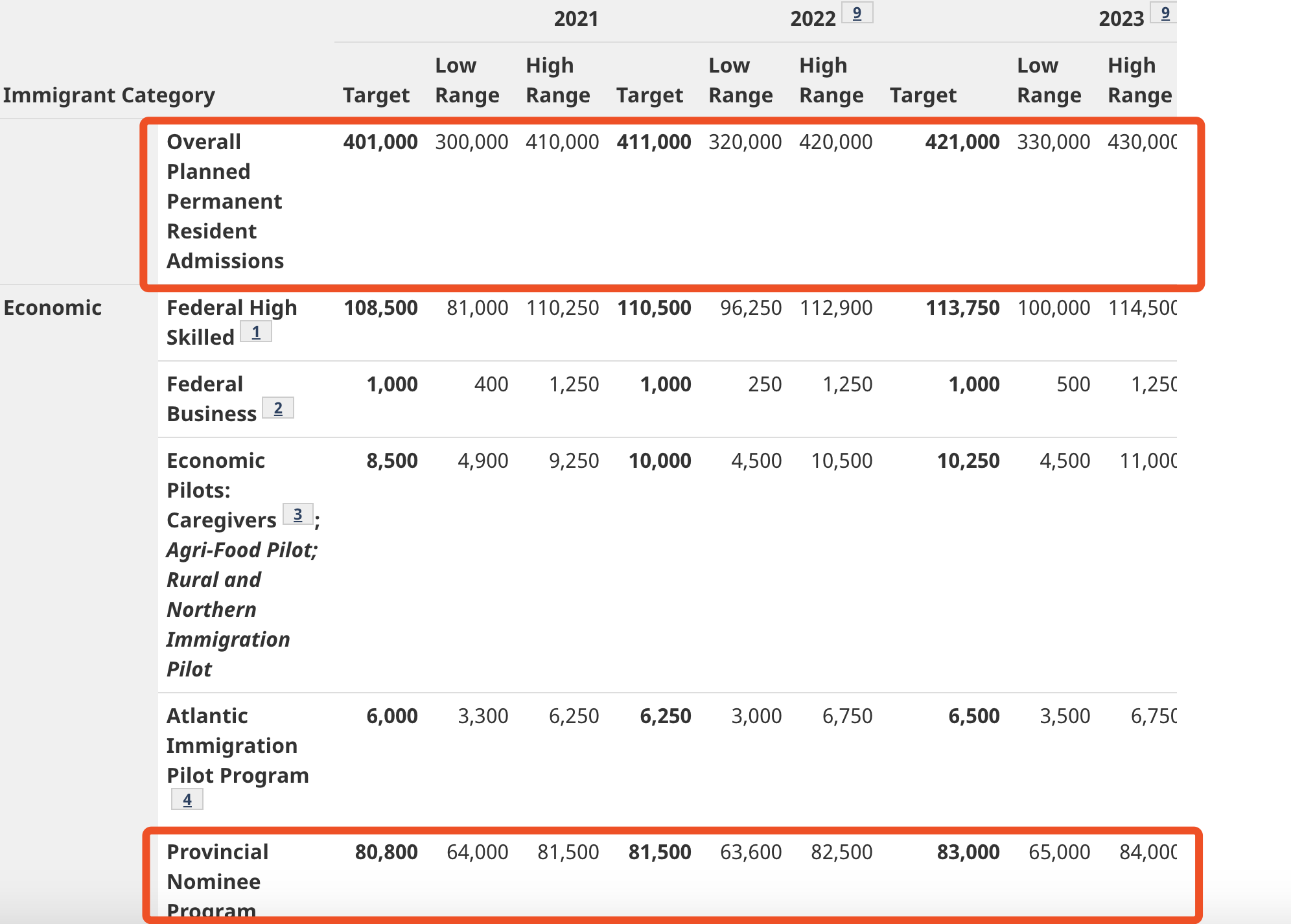Click the 110,250 high range value

pyautogui.click(x=563, y=308)
